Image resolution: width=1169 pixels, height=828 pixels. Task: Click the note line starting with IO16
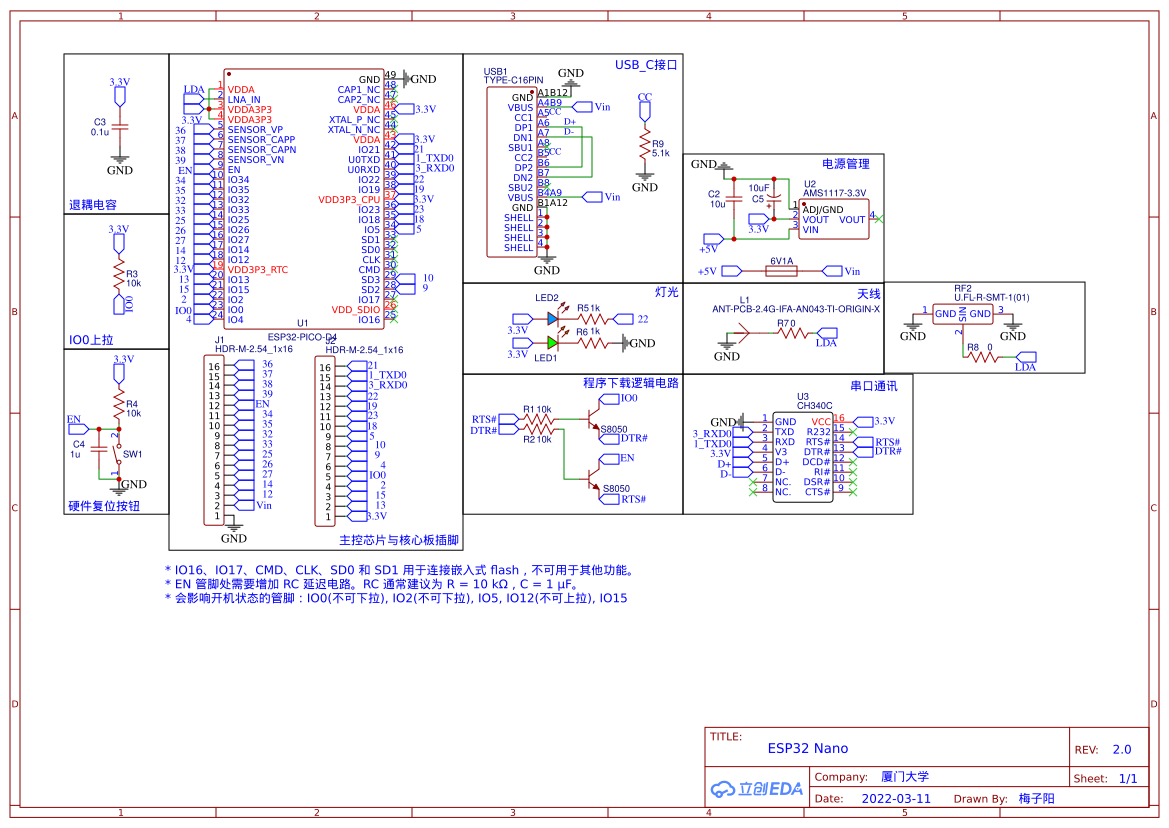(x=400, y=571)
